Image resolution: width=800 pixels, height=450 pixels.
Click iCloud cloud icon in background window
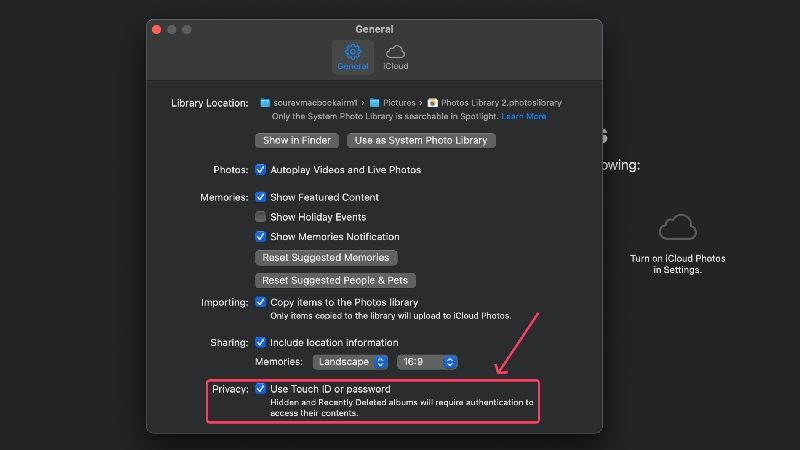[678, 227]
